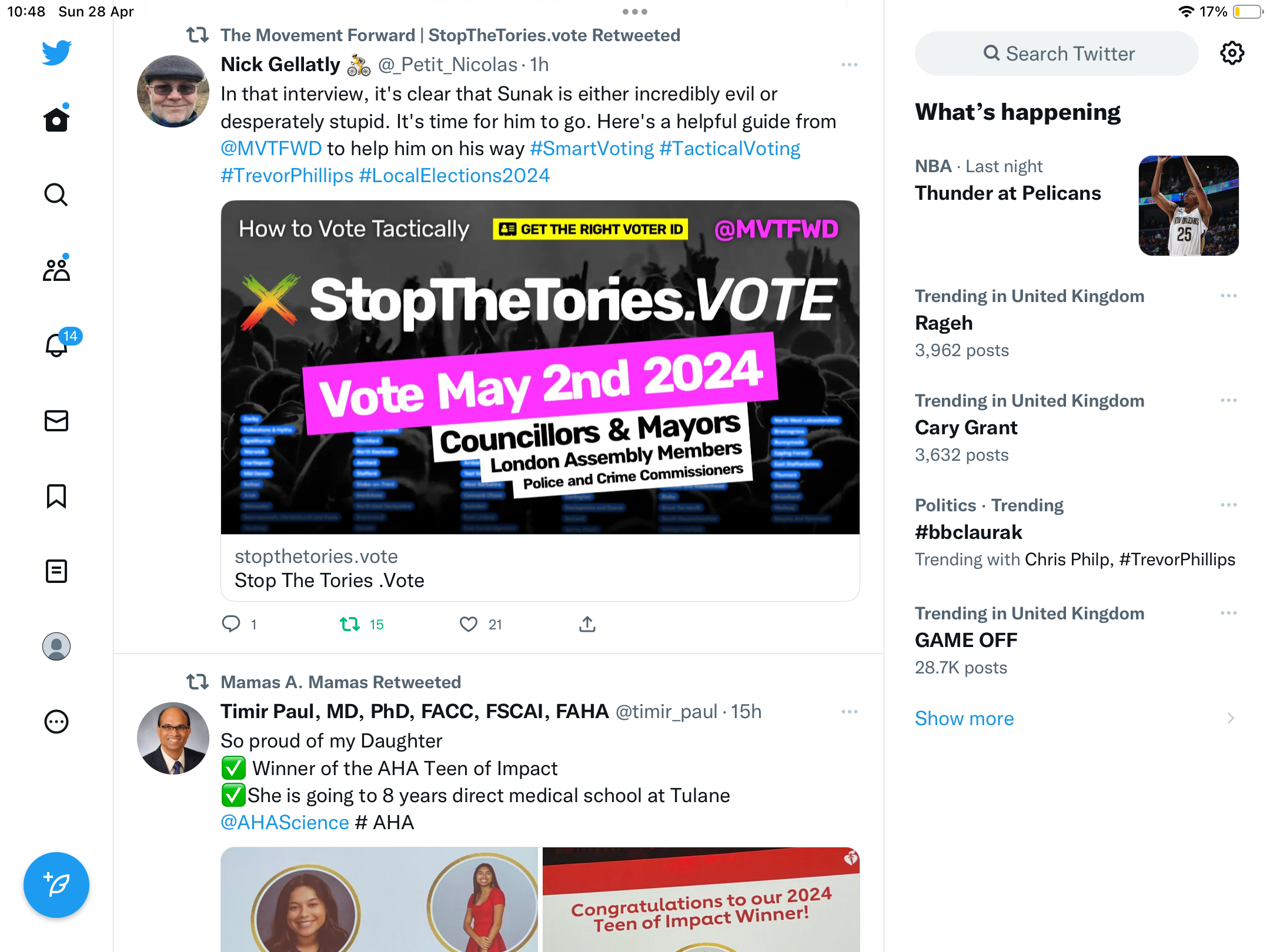Open the Communities people icon
Viewport: 1270px width, 952px height.
[x=56, y=270]
